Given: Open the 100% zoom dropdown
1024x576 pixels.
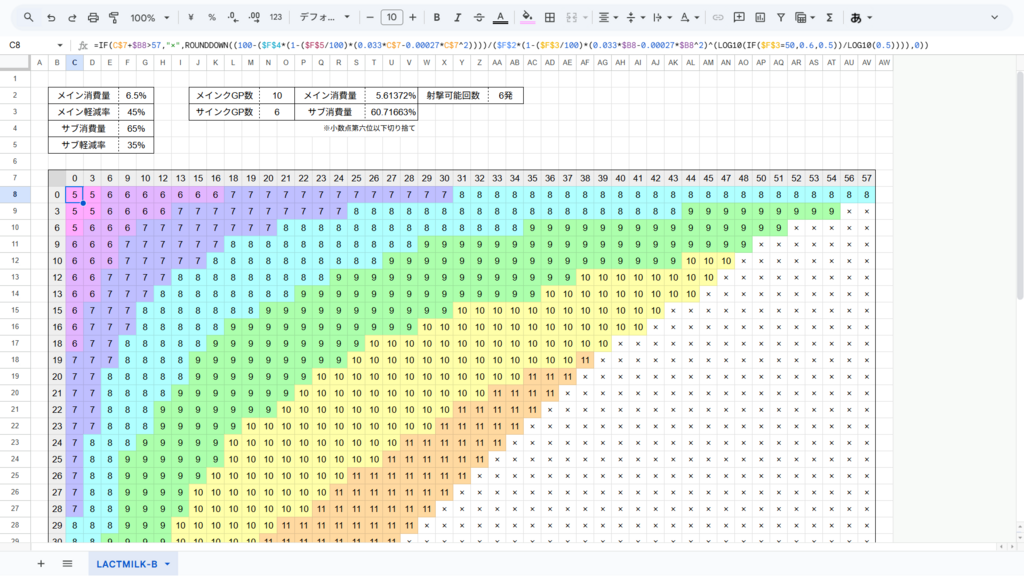Looking at the screenshot, I should (x=149, y=18).
